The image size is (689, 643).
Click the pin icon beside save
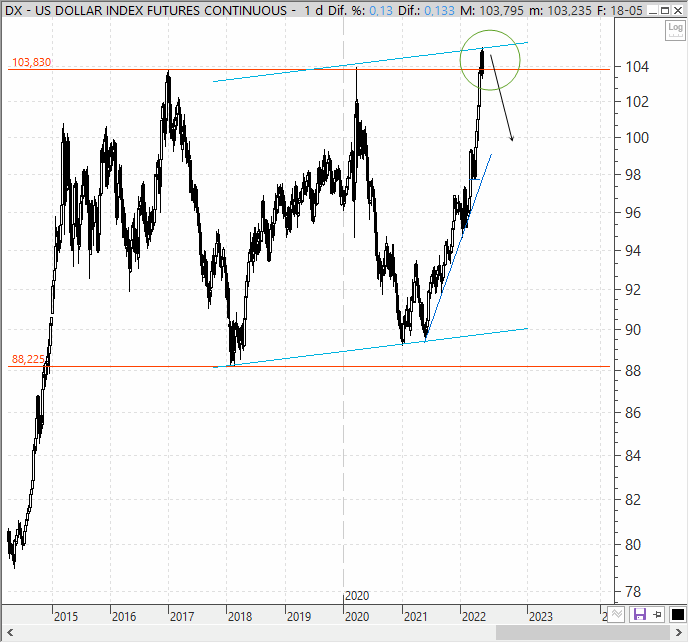click(x=657, y=614)
